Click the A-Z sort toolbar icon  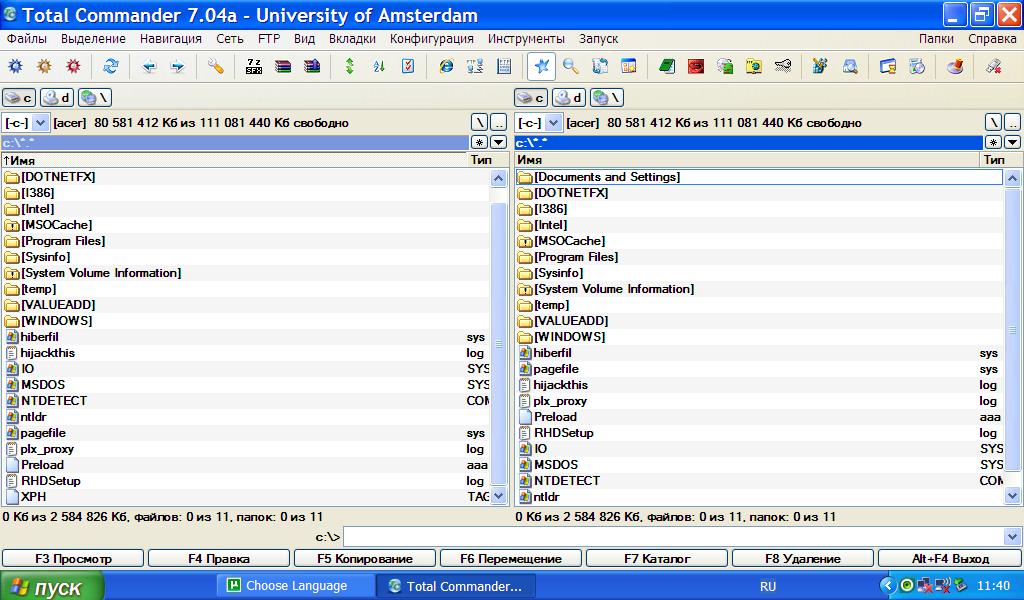click(x=379, y=67)
